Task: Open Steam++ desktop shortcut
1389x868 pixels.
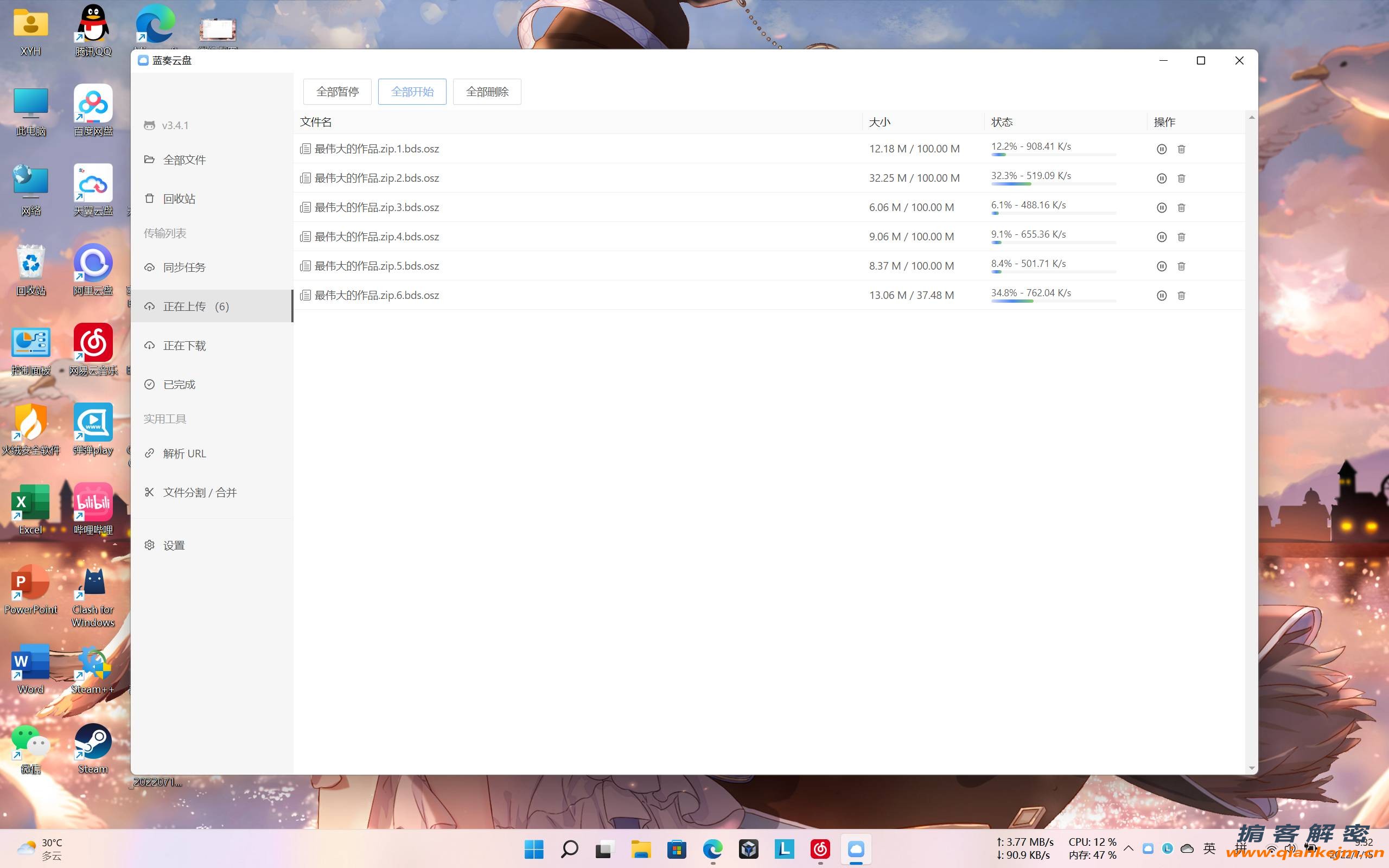Action: (93, 669)
